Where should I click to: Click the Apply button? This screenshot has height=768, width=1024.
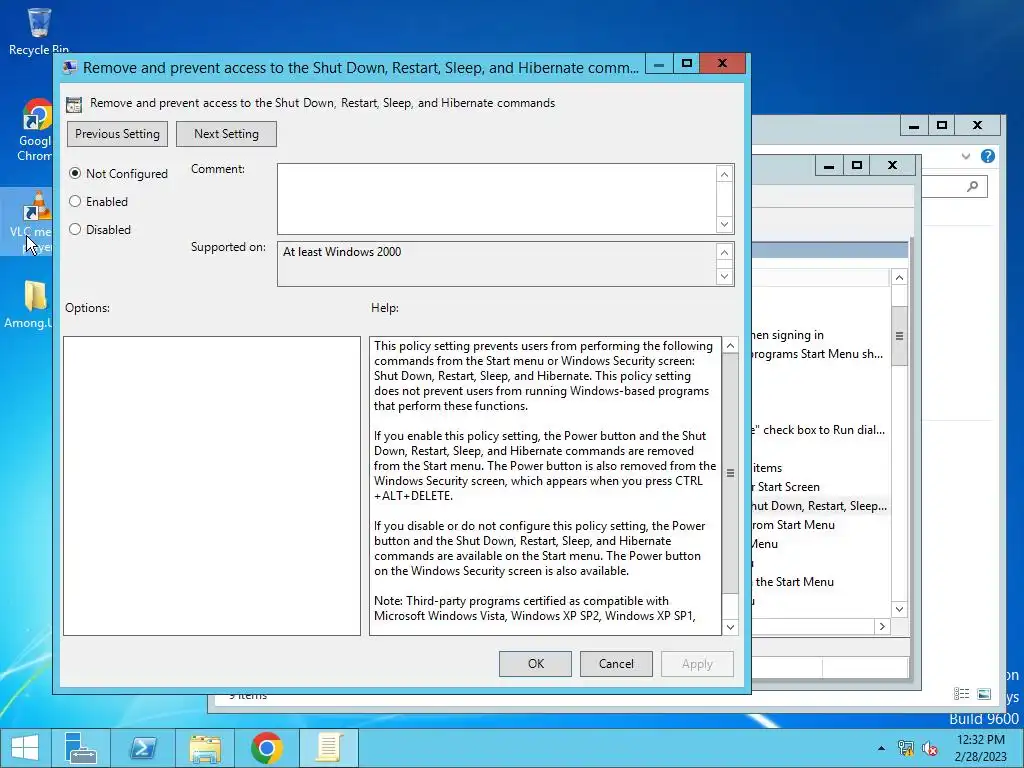coord(697,664)
